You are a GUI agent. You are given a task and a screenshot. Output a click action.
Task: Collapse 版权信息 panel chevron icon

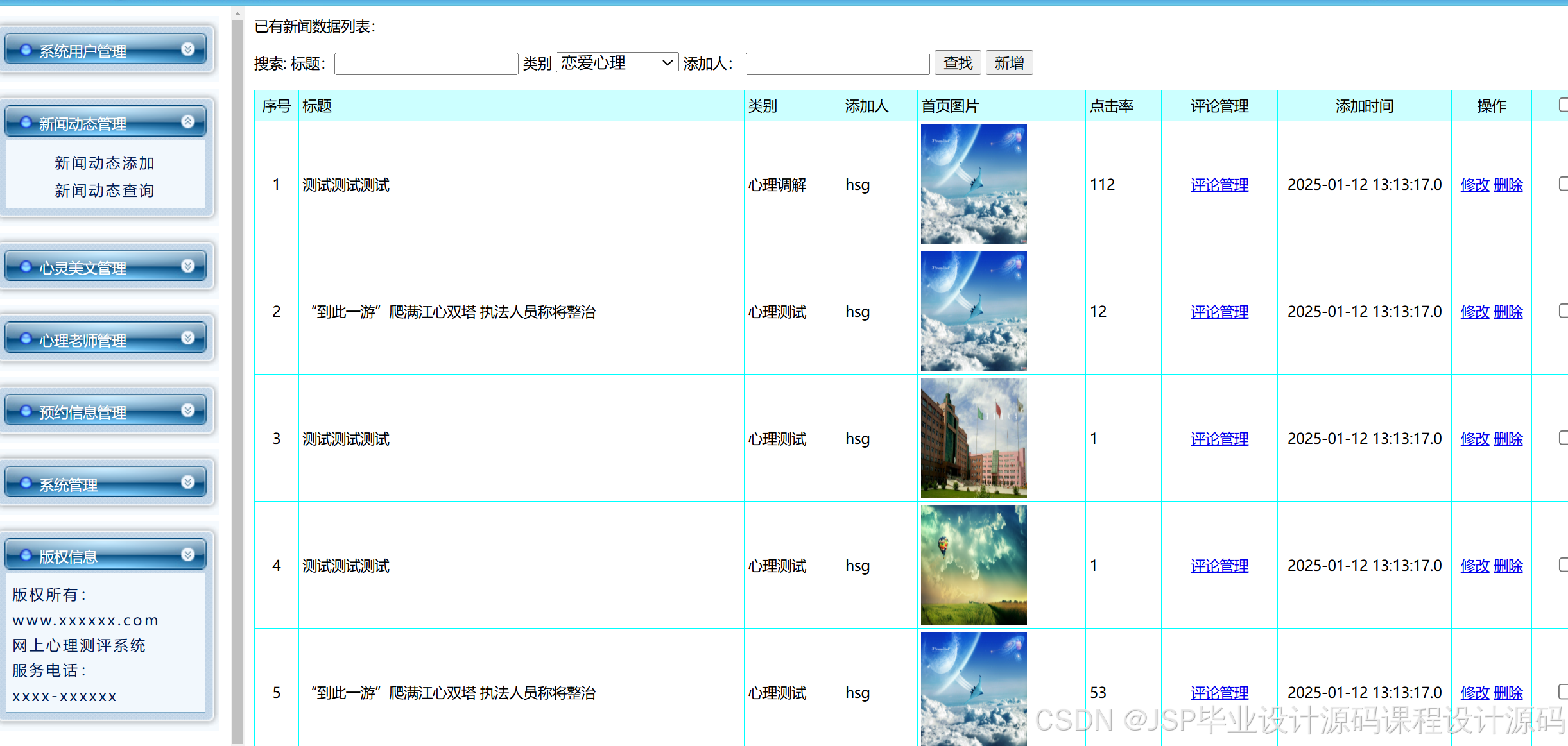point(188,554)
